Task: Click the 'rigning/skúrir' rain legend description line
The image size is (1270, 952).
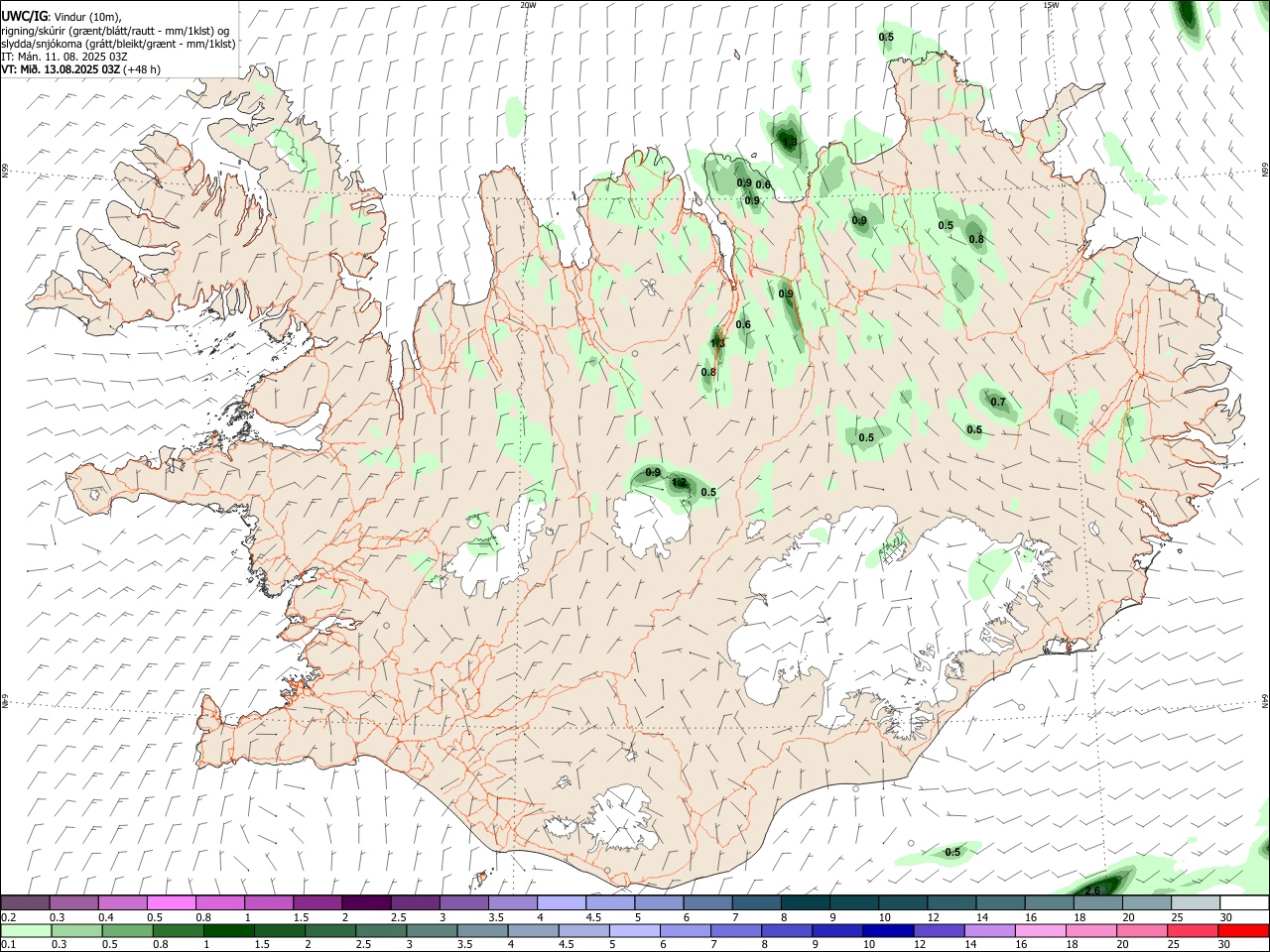Action: coord(115,31)
